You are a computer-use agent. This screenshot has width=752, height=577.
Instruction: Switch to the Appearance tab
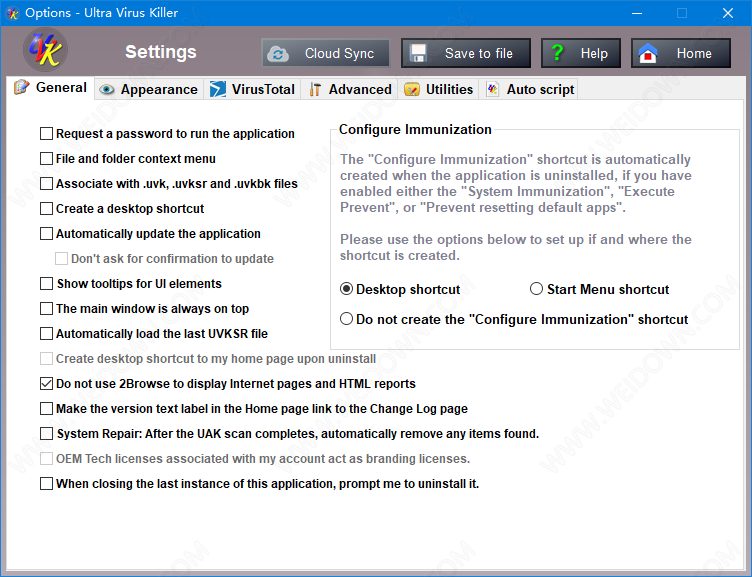(x=149, y=90)
